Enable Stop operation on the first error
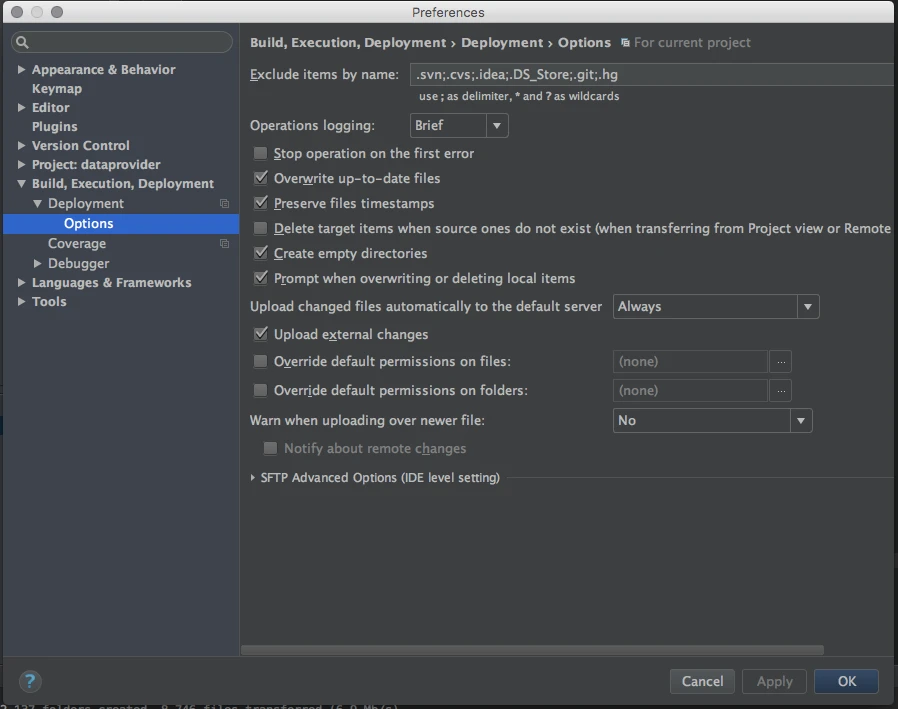Viewport: 898px width, 709px height. click(x=261, y=153)
